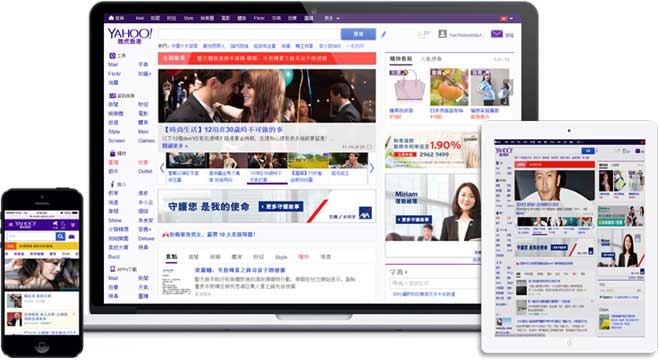Tap the phone's physical home button

(42, 346)
